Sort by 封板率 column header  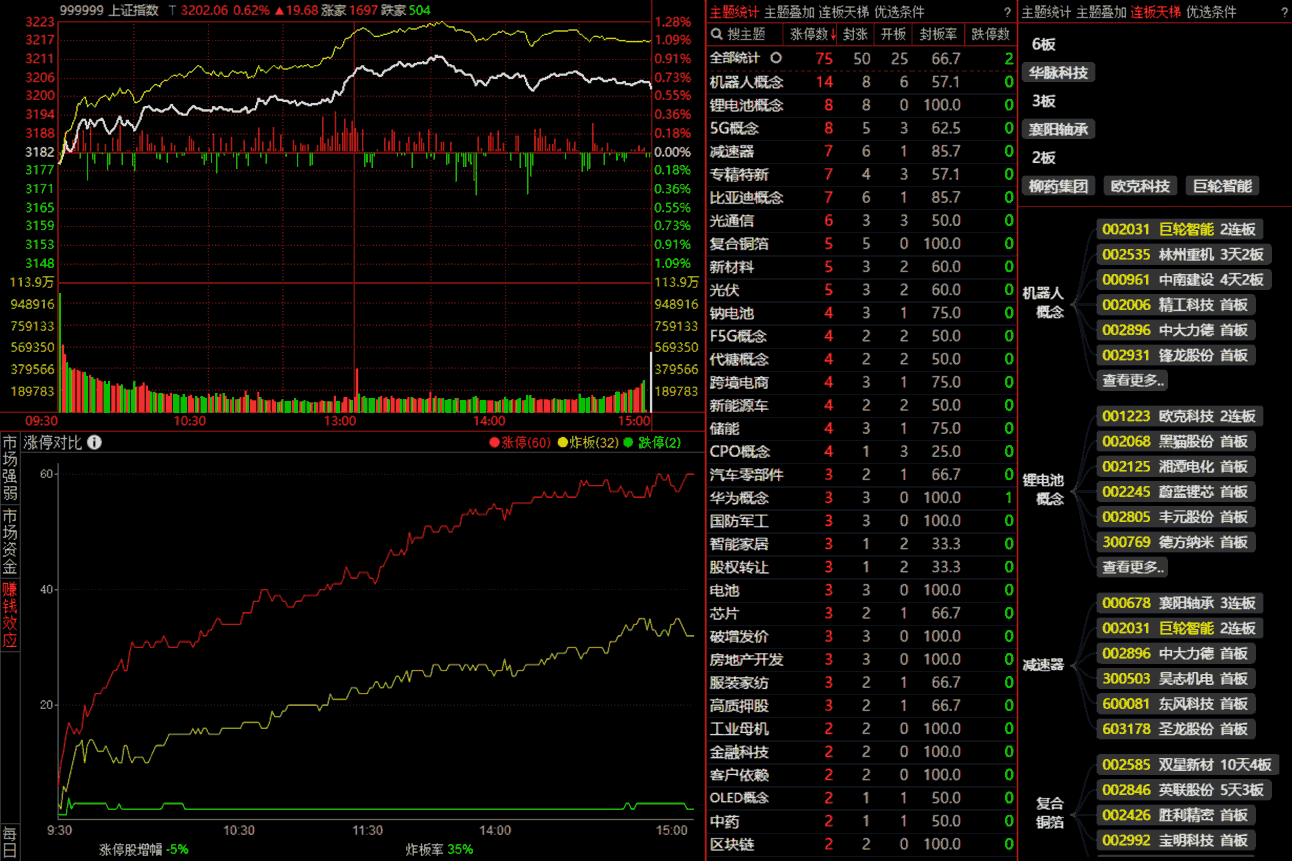pos(937,34)
